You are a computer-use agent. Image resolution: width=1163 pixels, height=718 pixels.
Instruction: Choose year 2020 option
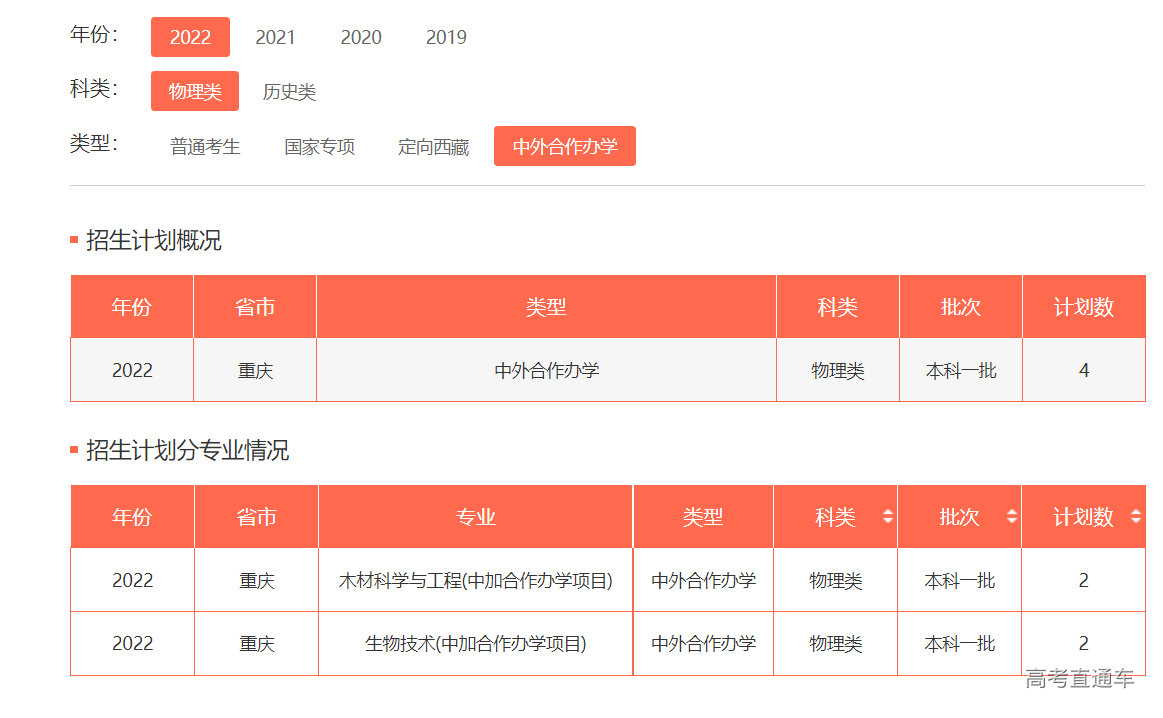361,37
